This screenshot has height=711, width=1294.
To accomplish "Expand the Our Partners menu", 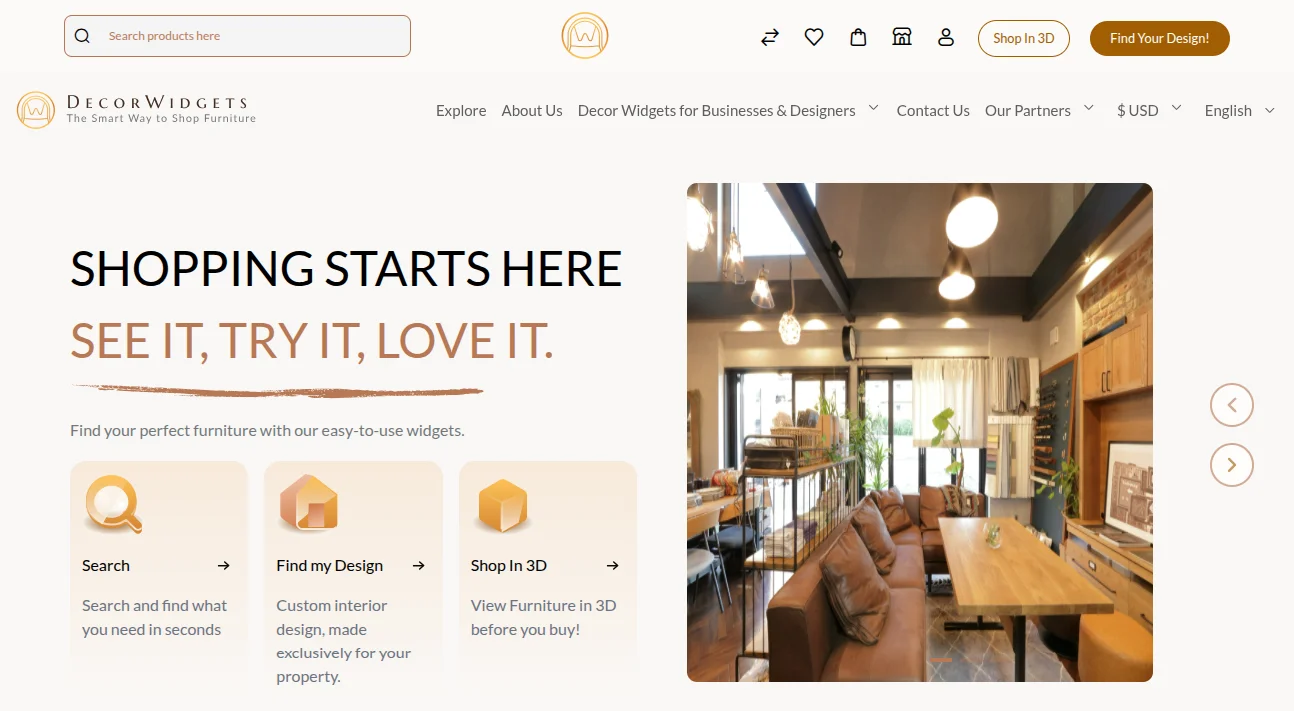I will click(x=1039, y=110).
